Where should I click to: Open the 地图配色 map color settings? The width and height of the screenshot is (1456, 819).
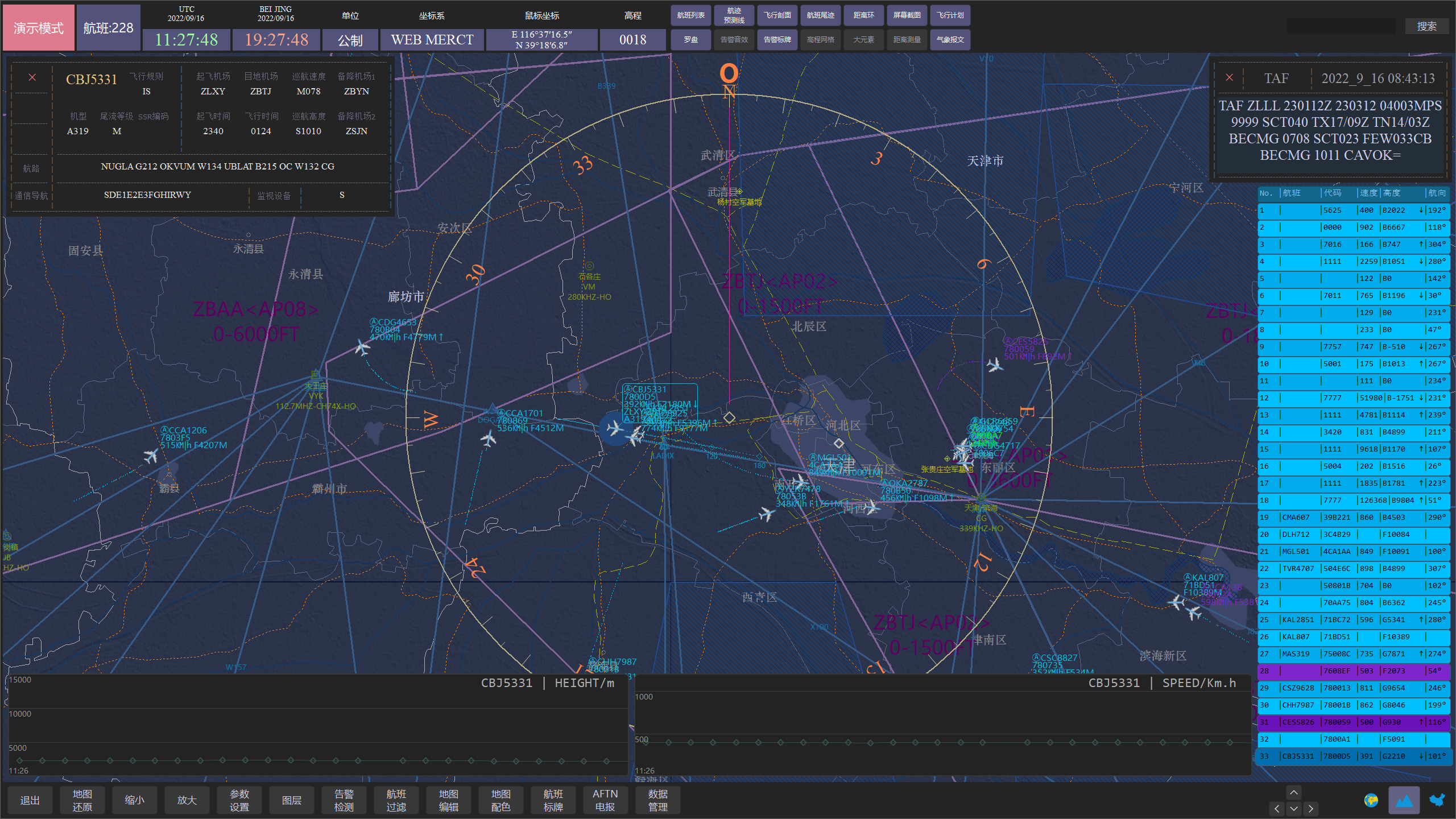[500, 800]
